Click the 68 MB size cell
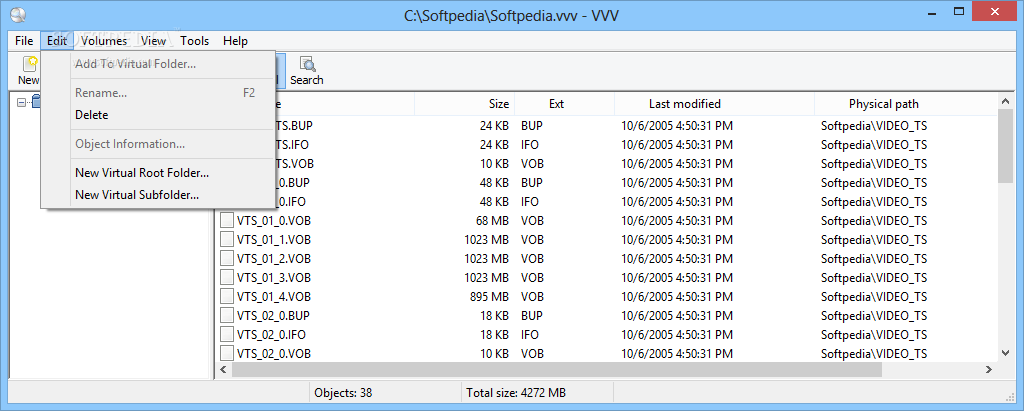 492,221
